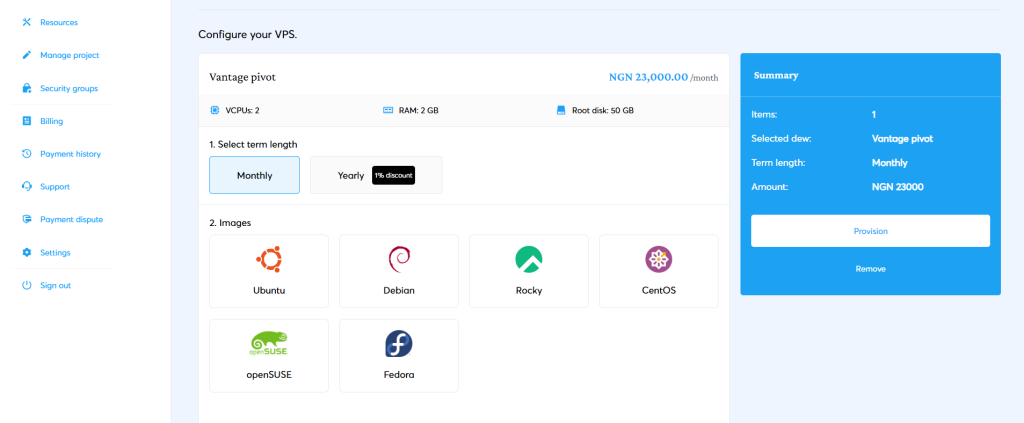
Task: Click the Manage project pencil icon
Action: (27, 55)
